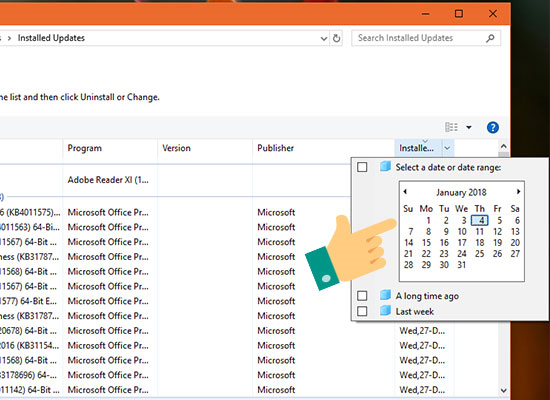Click the folder icon beside 'Last week'
The height and width of the screenshot is (400, 550).
[x=385, y=311]
